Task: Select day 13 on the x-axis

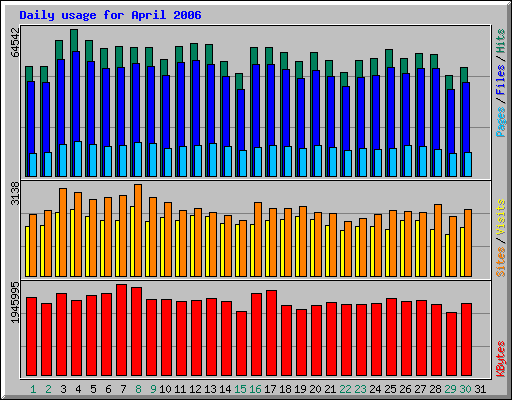Action: (210, 389)
